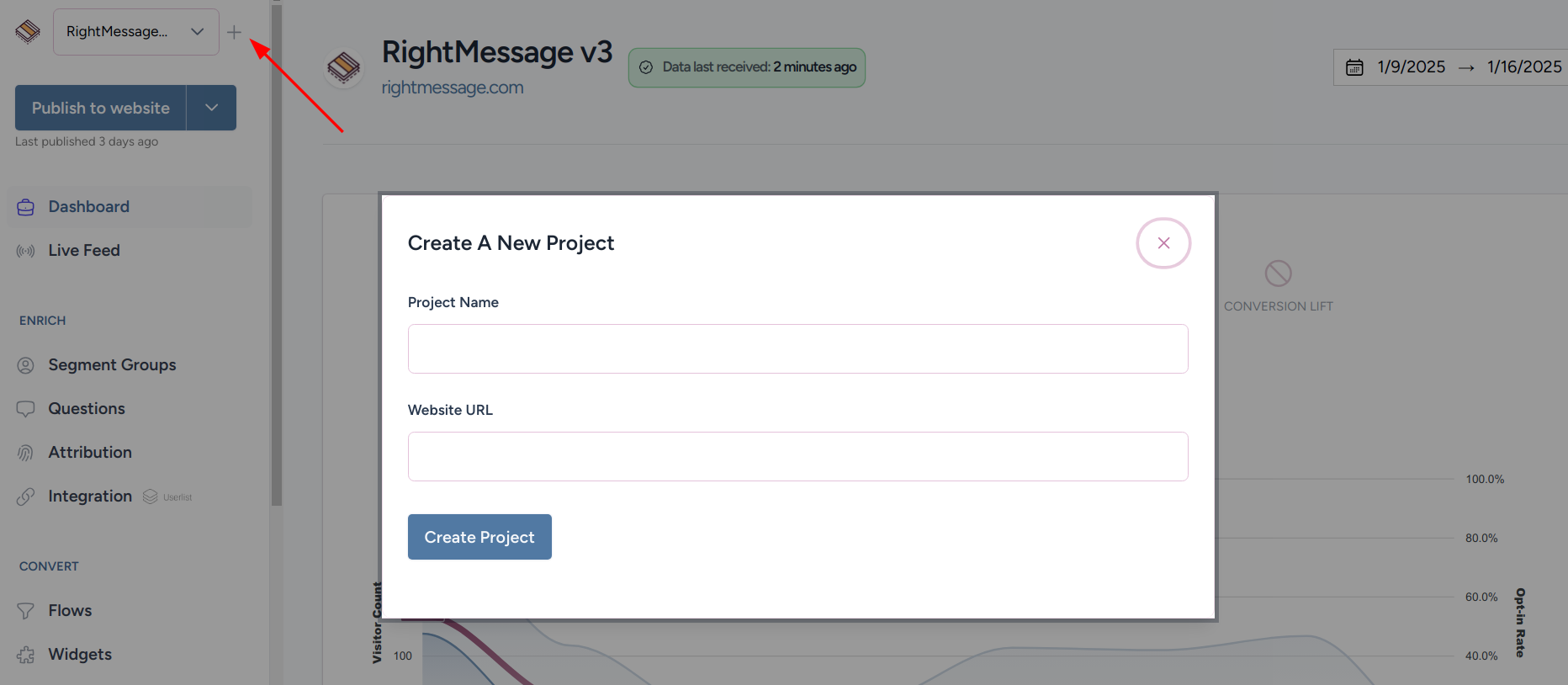The width and height of the screenshot is (1568, 685).
Task: Open the RightMessage project dropdown
Action: coord(136,32)
